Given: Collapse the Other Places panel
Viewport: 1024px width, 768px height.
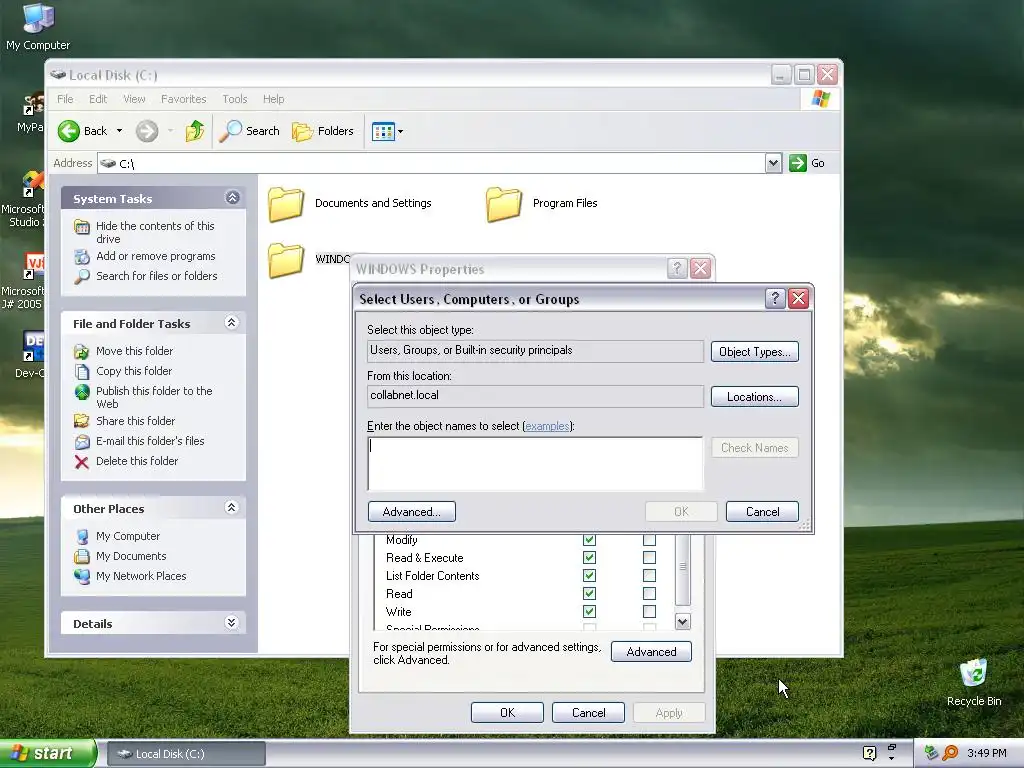Looking at the screenshot, I should 231,507.
